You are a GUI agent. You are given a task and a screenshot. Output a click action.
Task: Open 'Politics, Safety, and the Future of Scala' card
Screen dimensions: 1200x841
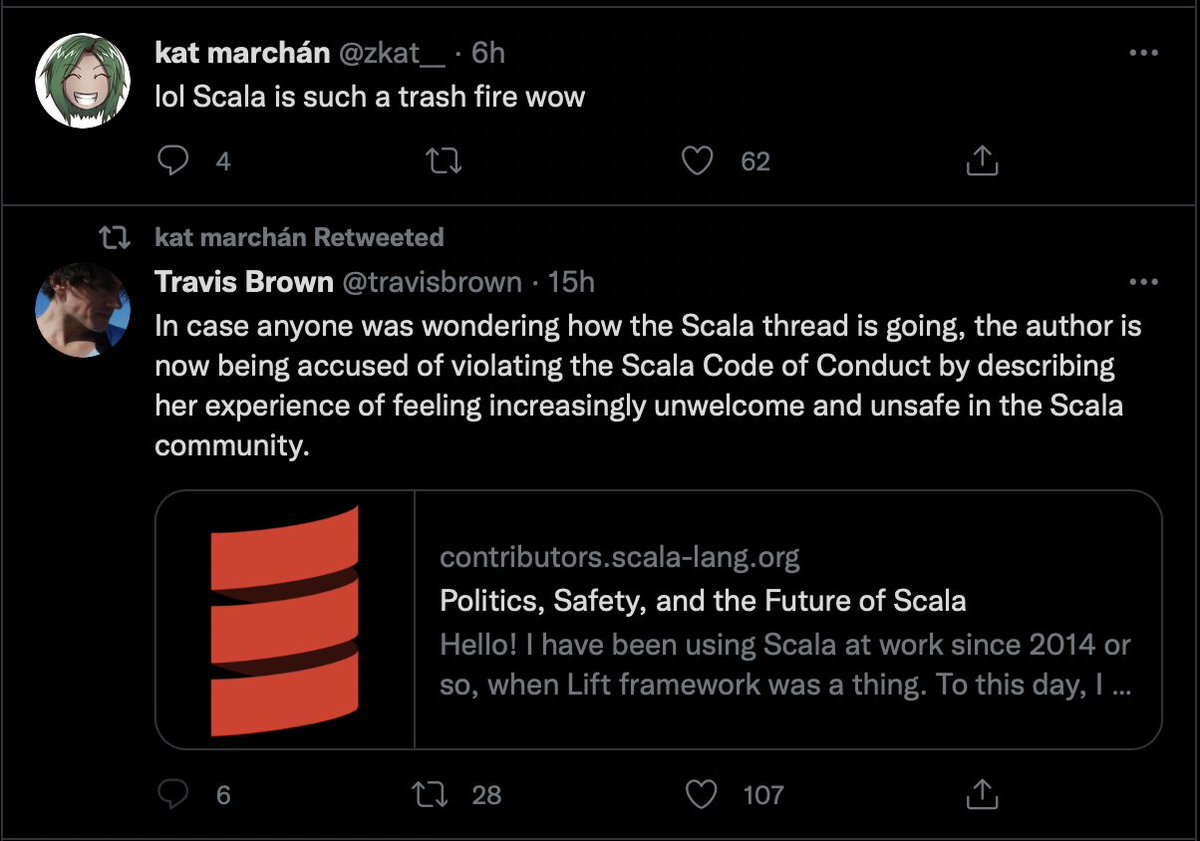click(702, 601)
